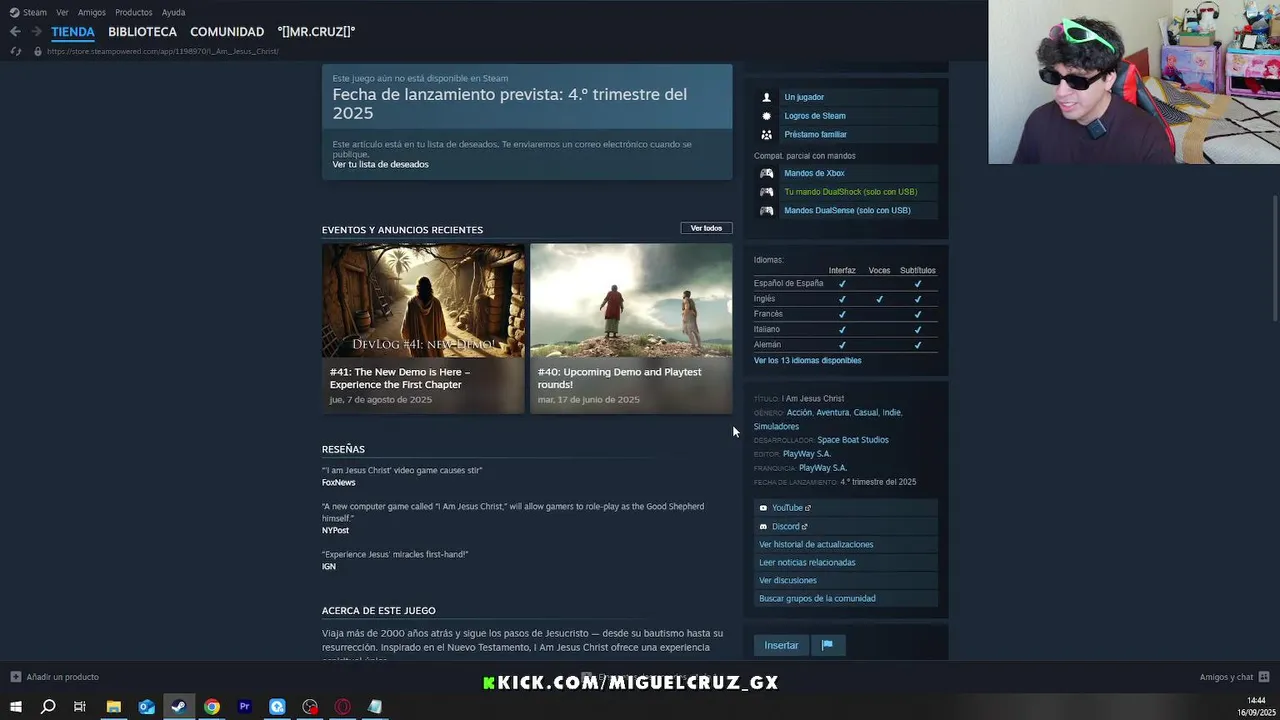Open Ver historial de actualizaciones

(816, 545)
